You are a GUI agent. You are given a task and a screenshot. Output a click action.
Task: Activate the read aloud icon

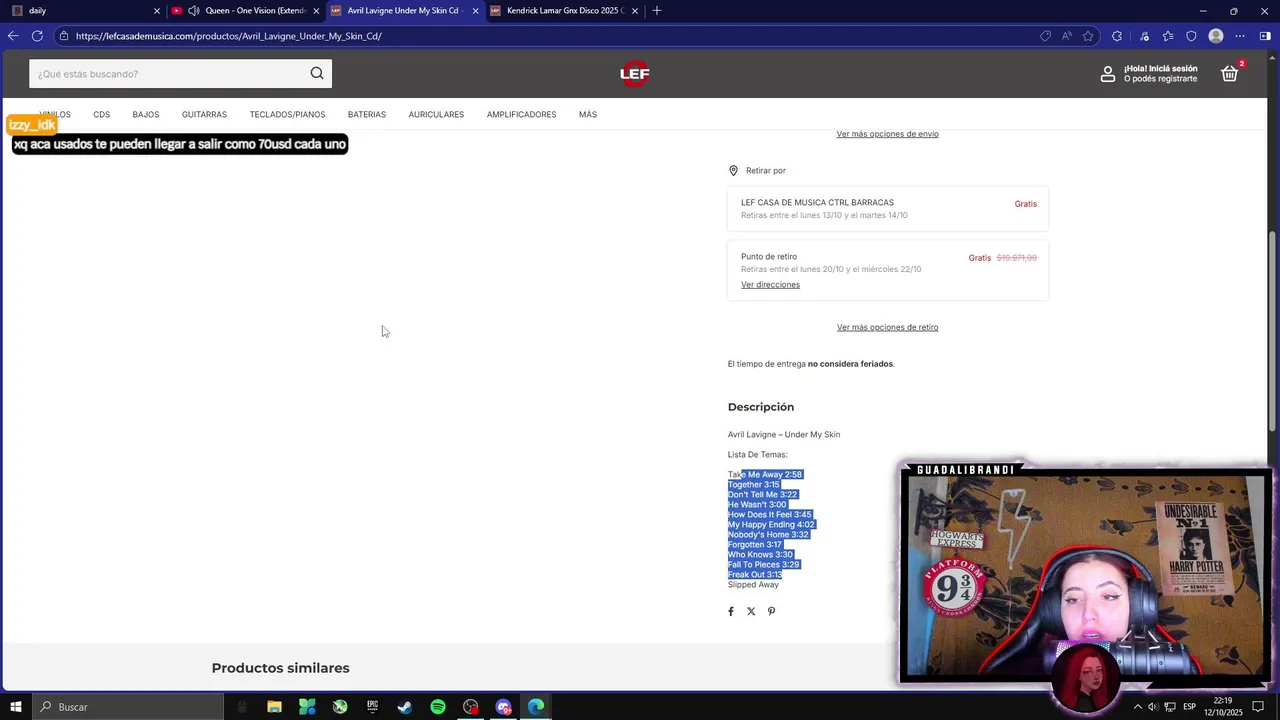[x=1067, y=36]
